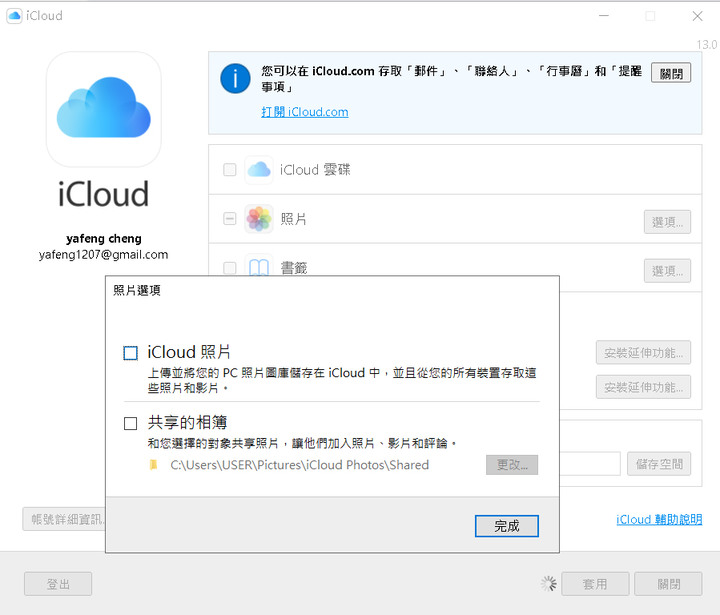The image size is (720, 615).
Task: Close the iCloud window
Action: point(698,16)
